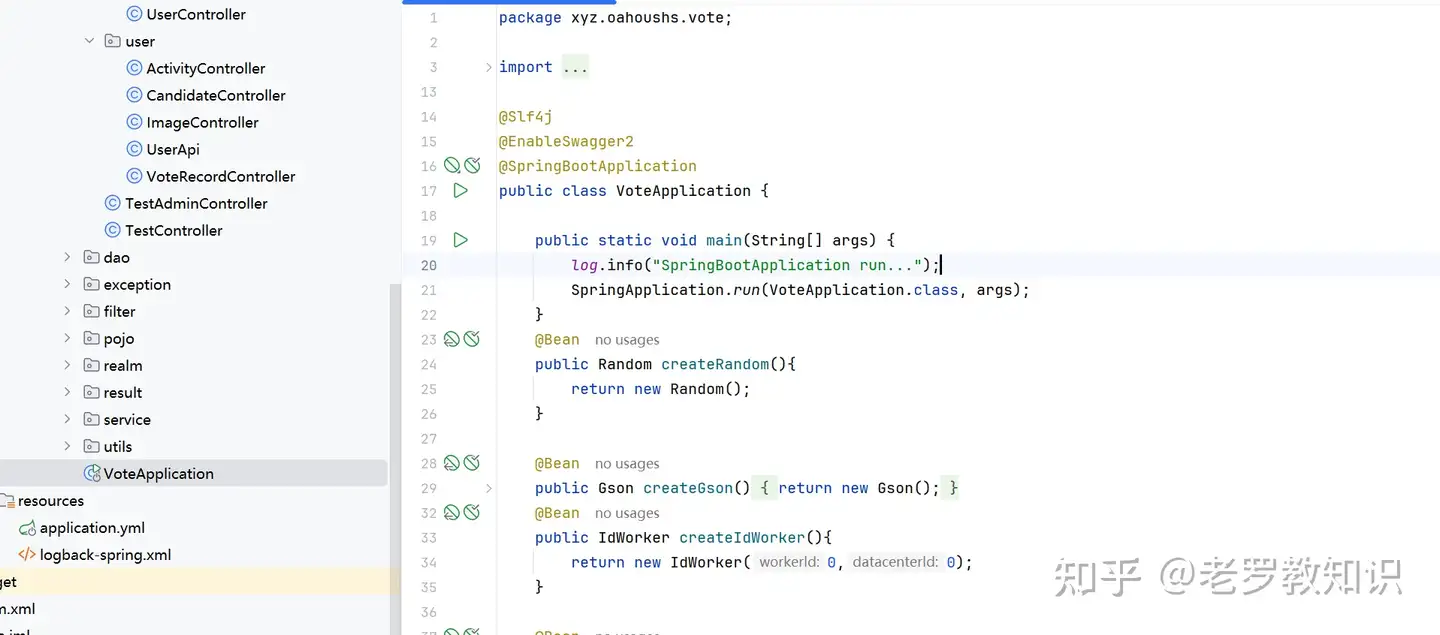Click the first bean gutter icon on line 16
Screen dimensions: 1440x635
[452, 165]
